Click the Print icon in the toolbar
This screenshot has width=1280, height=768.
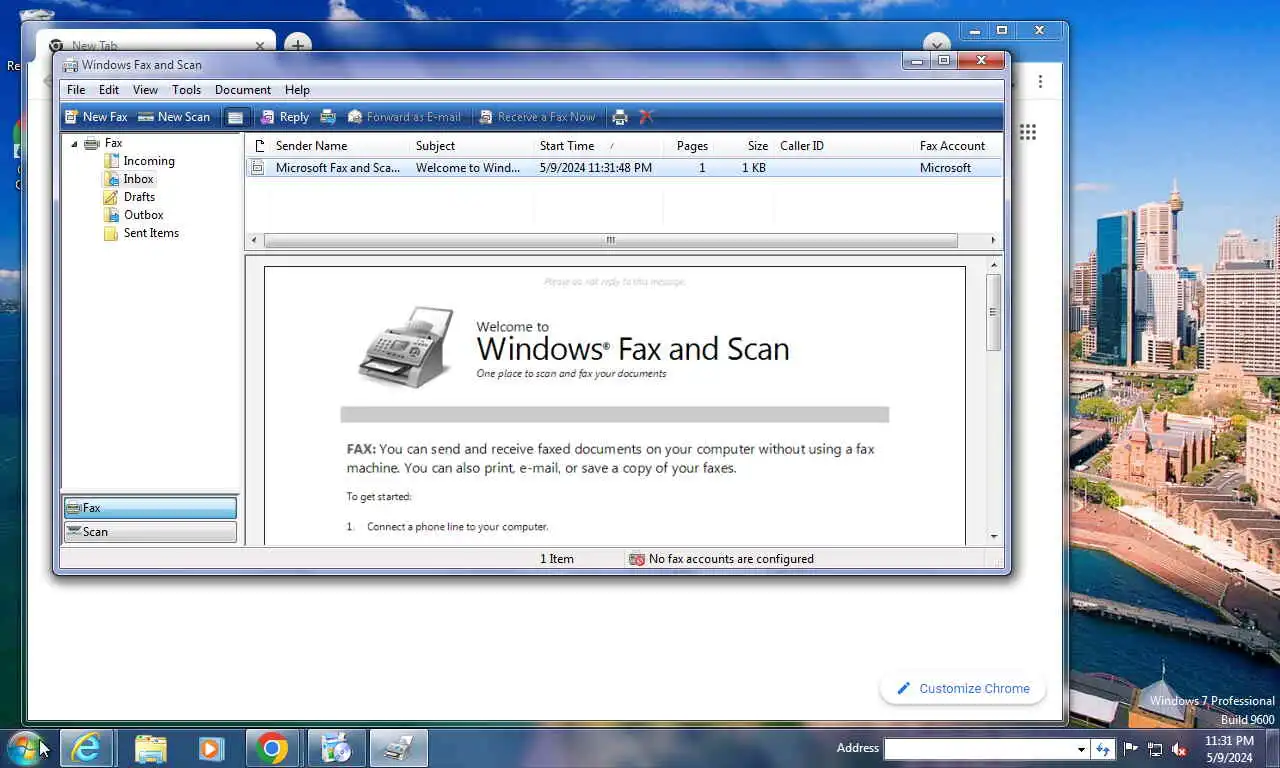(x=620, y=117)
